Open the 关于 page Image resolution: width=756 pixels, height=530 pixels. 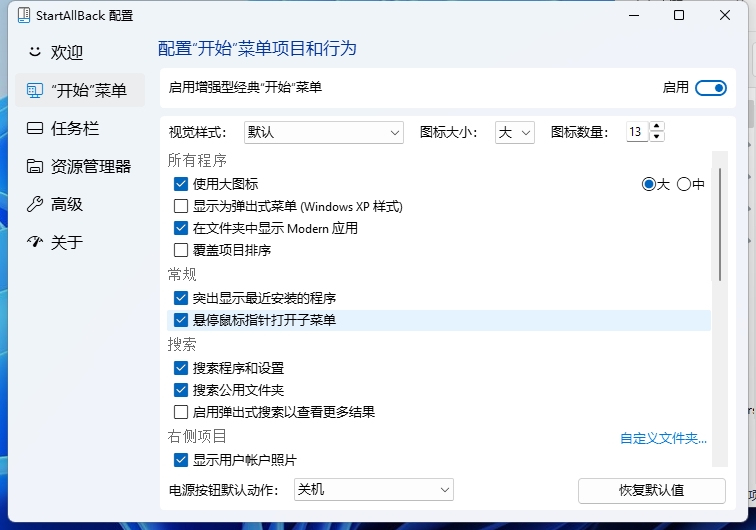pyautogui.click(x=67, y=242)
